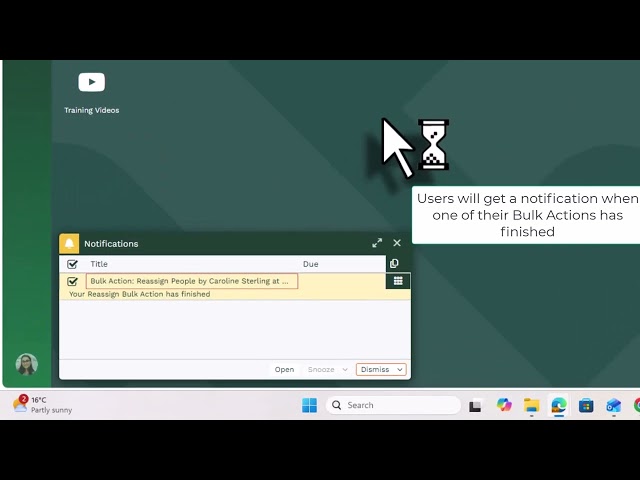
Task: Uncheck the Bulk Action Reassign People checkbox
Action: [x=72, y=281]
